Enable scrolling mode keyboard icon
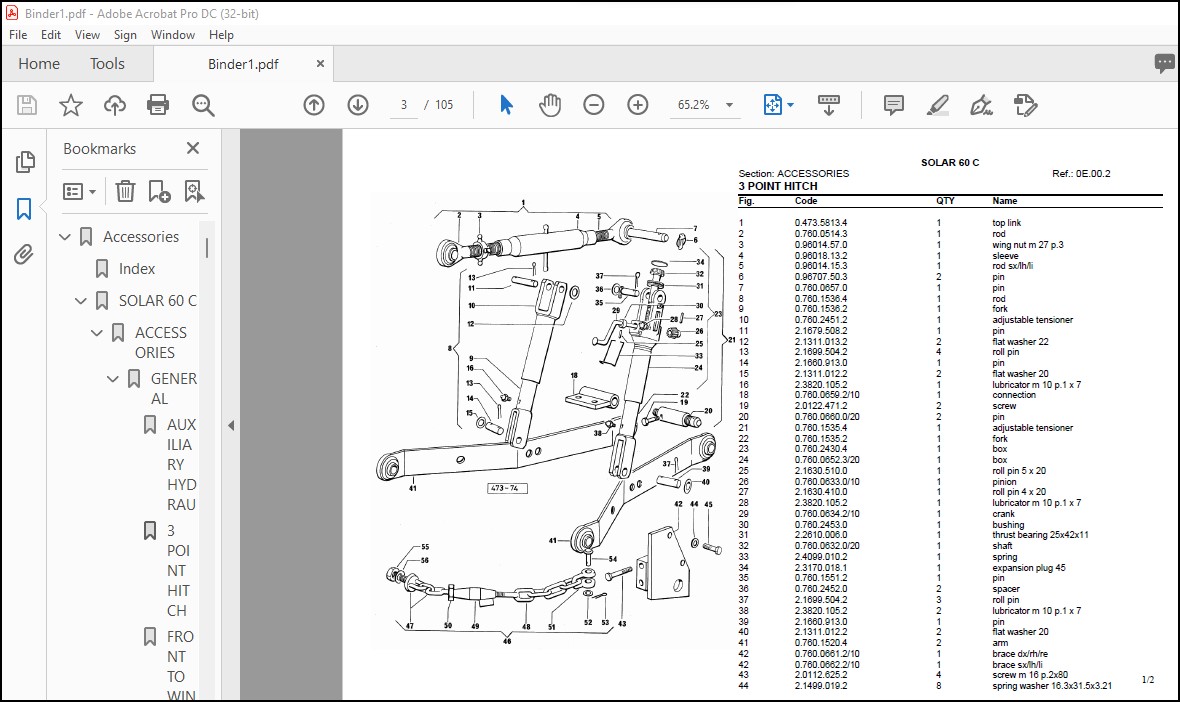1180x702 pixels. 829,105
